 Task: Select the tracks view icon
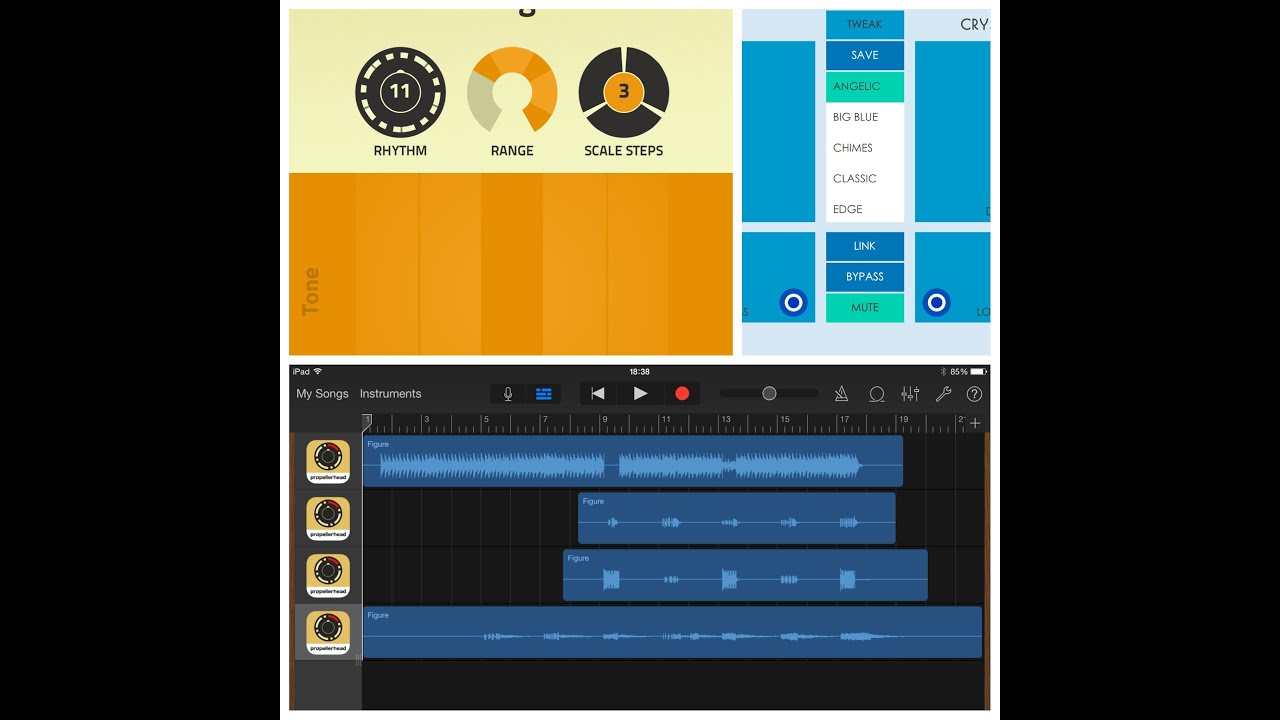point(544,394)
